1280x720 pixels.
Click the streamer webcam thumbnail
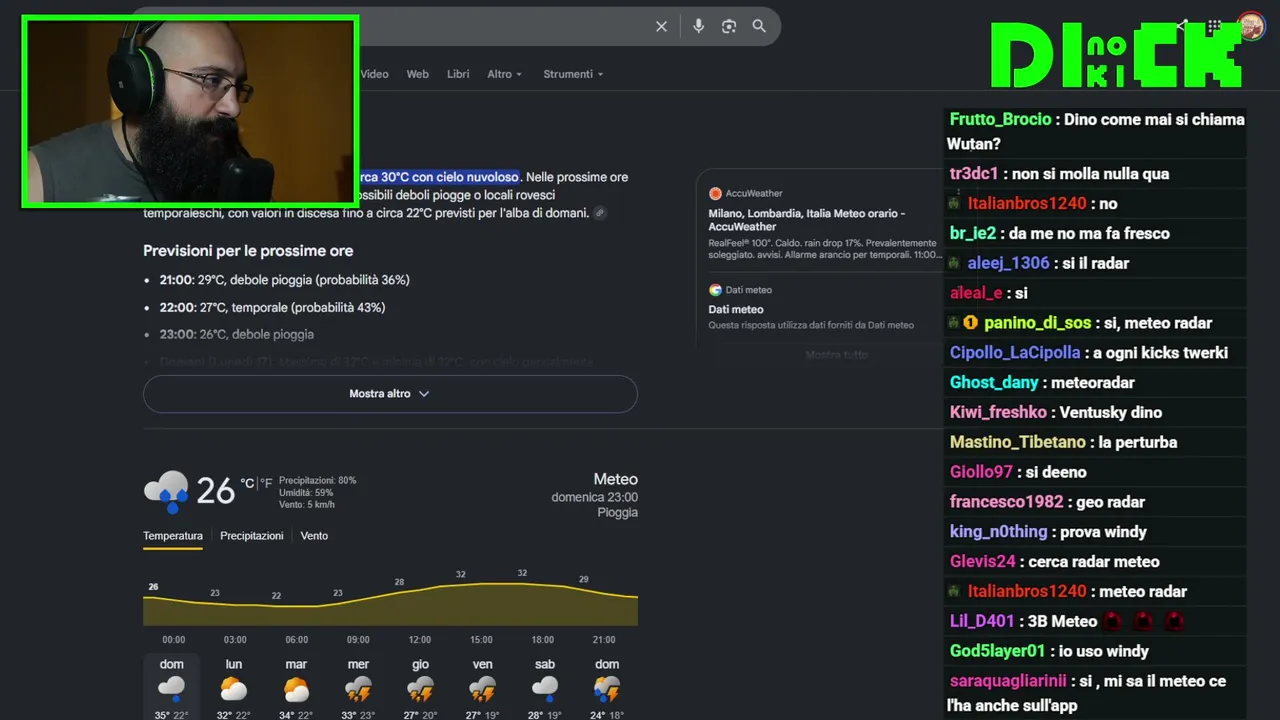pyautogui.click(x=190, y=111)
